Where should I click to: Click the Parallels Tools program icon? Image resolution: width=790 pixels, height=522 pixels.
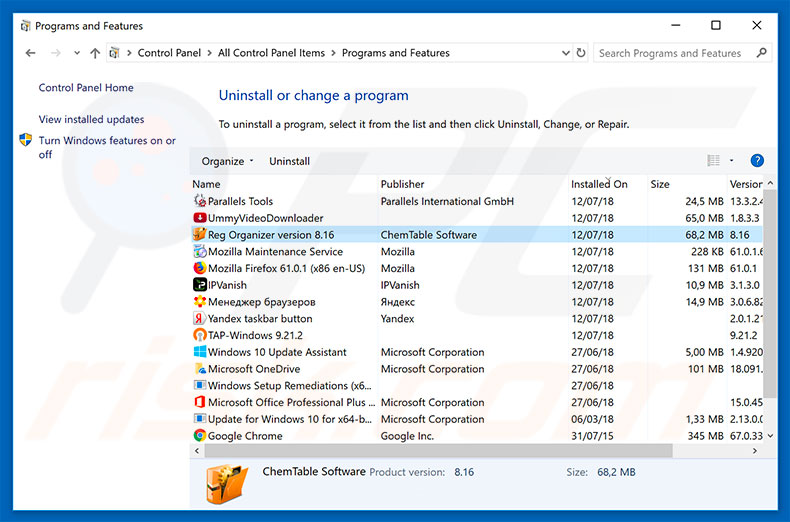(200, 201)
